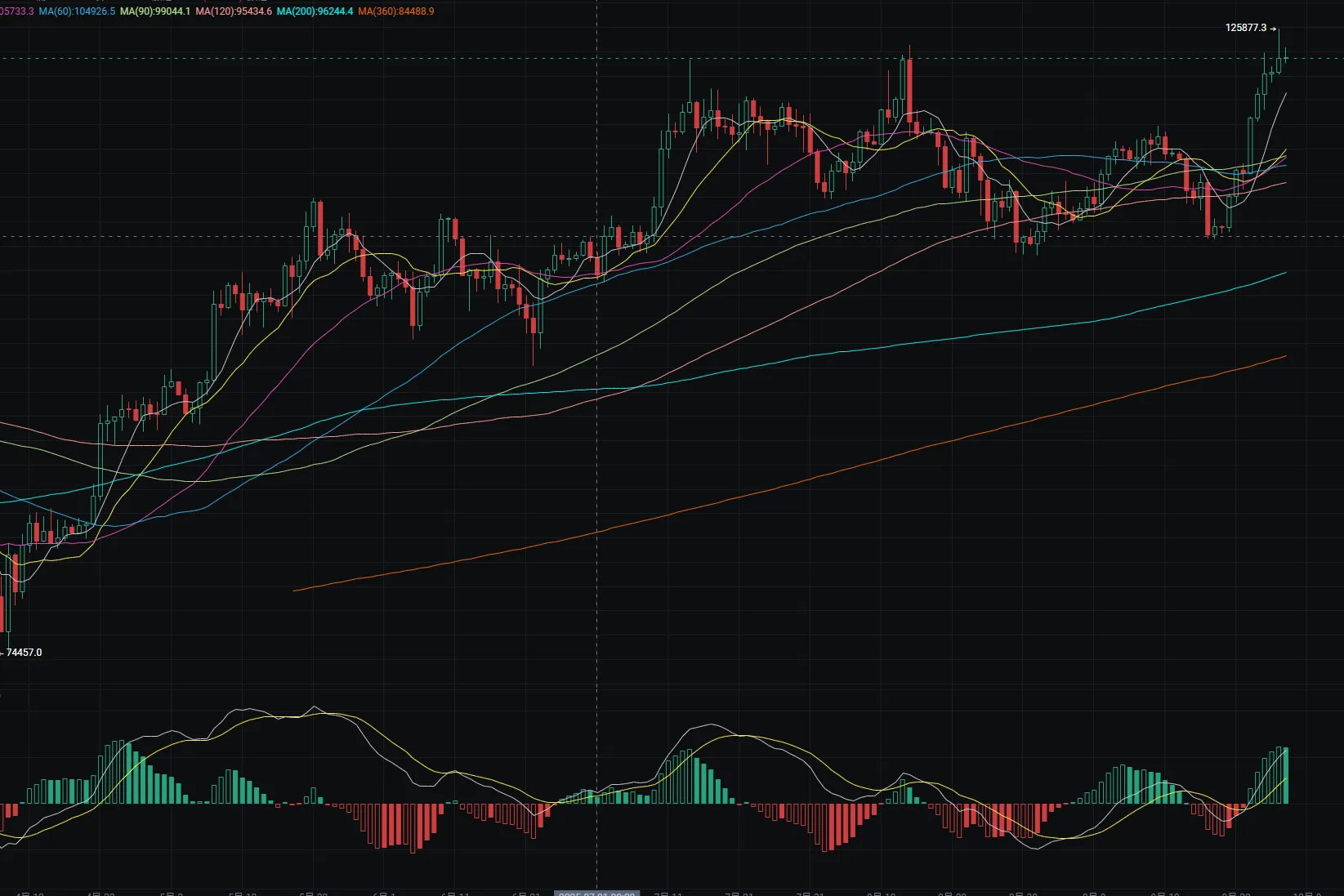Screen dimensions: 1344x896
Task: Click the first red candle at the far-left edge
Action: [x=2, y=613]
